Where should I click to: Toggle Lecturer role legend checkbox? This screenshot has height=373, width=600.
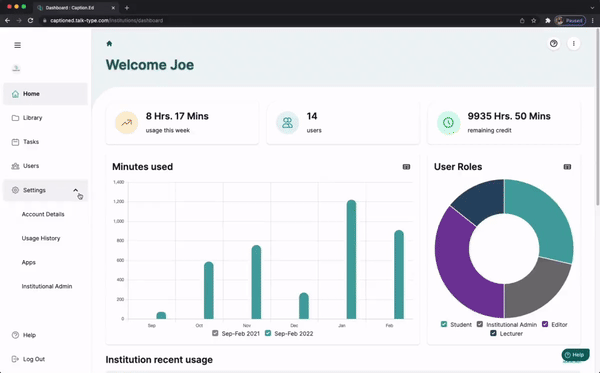(493, 333)
